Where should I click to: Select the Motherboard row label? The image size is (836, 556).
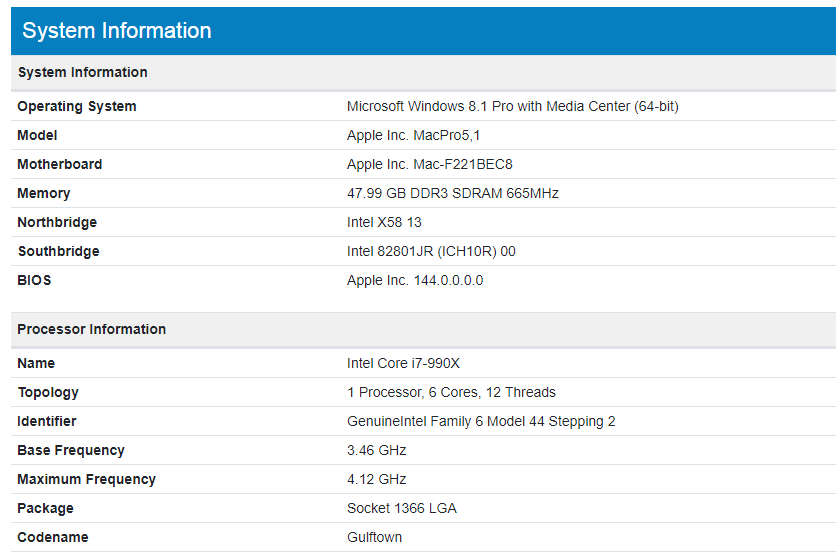(x=60, y=164)
